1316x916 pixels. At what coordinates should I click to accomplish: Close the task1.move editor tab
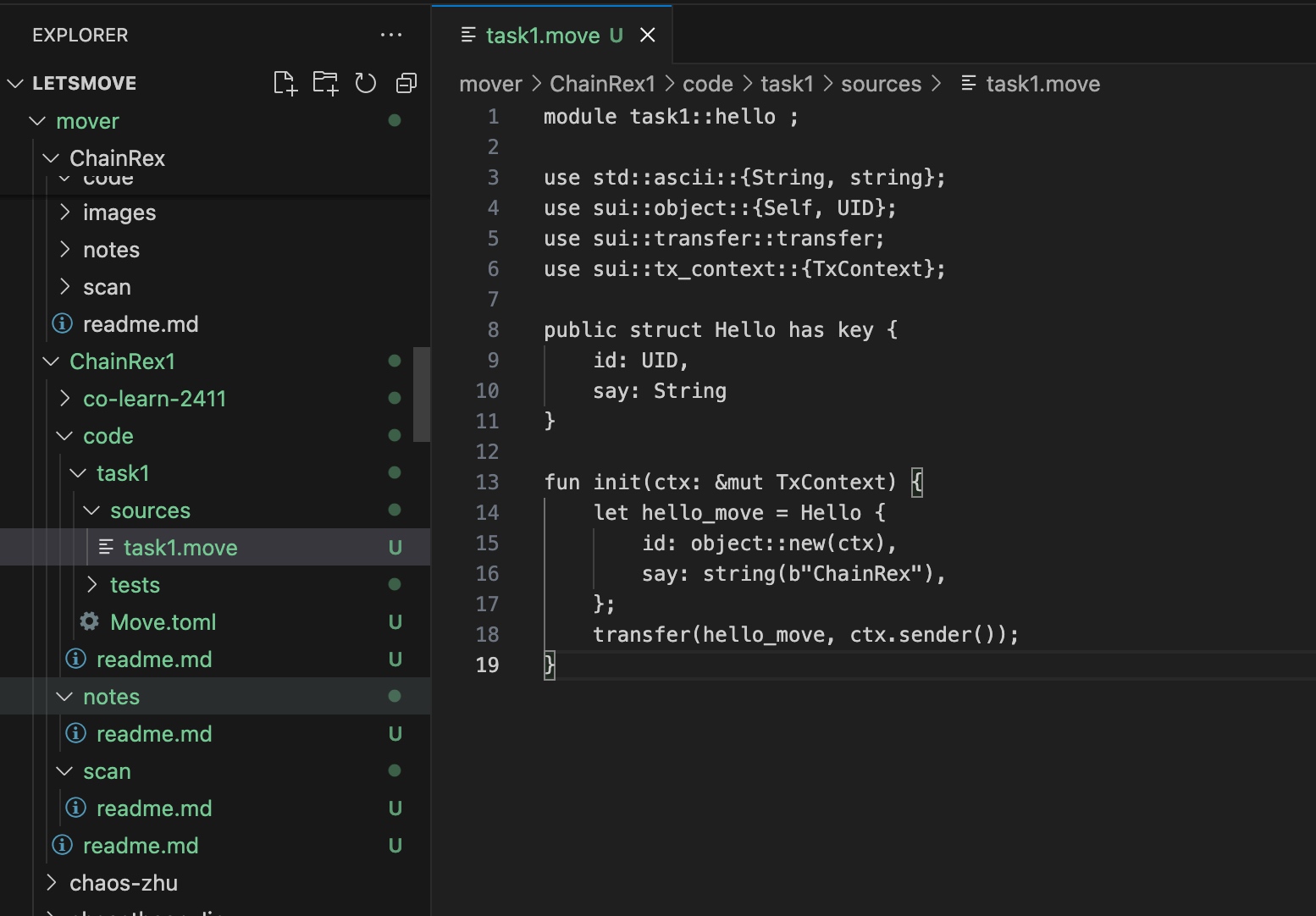point(648,35)
